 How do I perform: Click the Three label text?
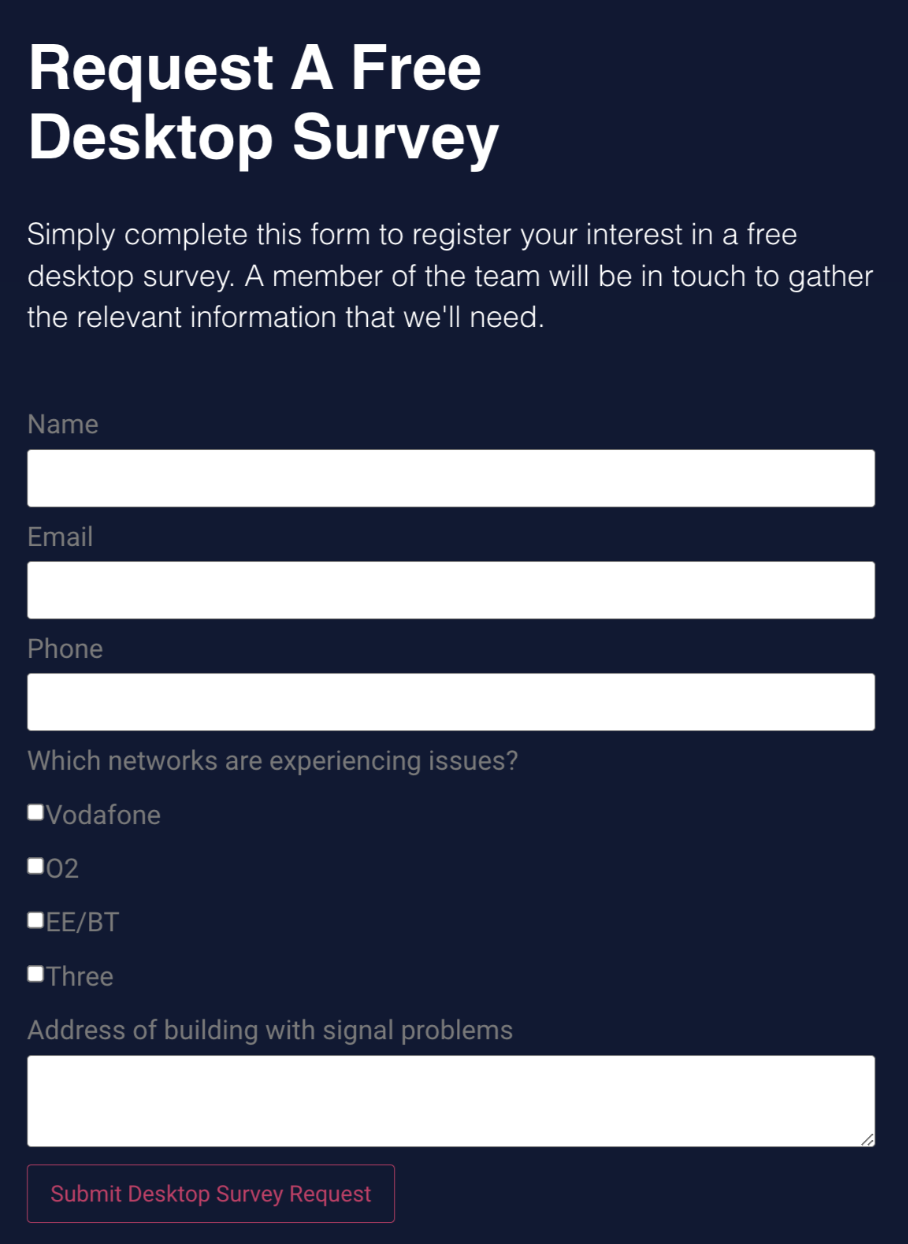(79, 976)
